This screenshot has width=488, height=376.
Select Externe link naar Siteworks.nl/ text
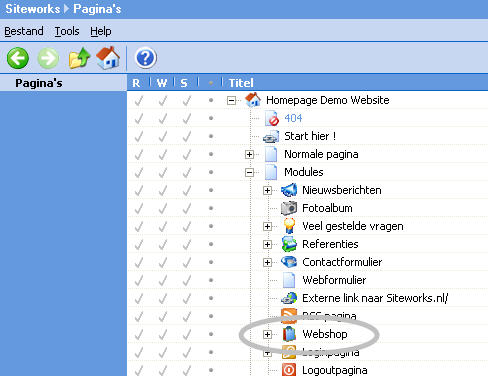375,298
